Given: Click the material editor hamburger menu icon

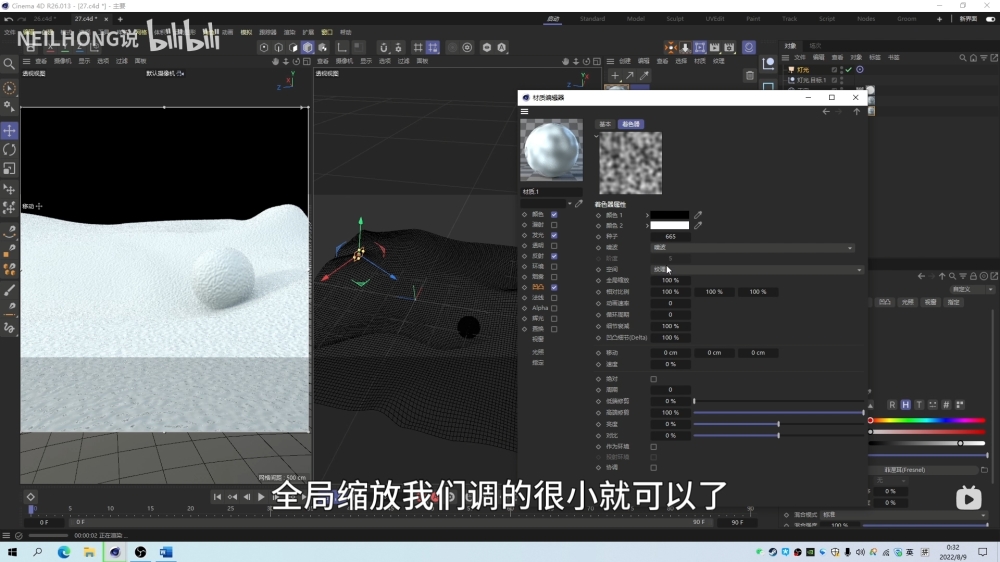Looking at the screenshot, I should 525,112.
